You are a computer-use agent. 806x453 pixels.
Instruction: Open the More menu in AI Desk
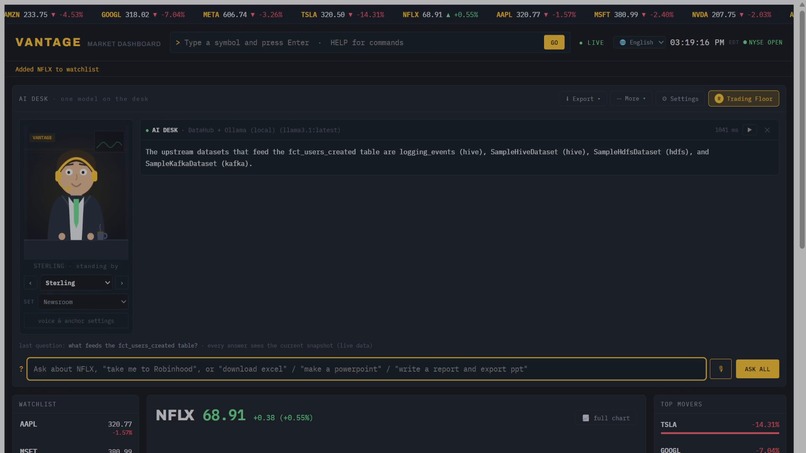tap(631, 99)
